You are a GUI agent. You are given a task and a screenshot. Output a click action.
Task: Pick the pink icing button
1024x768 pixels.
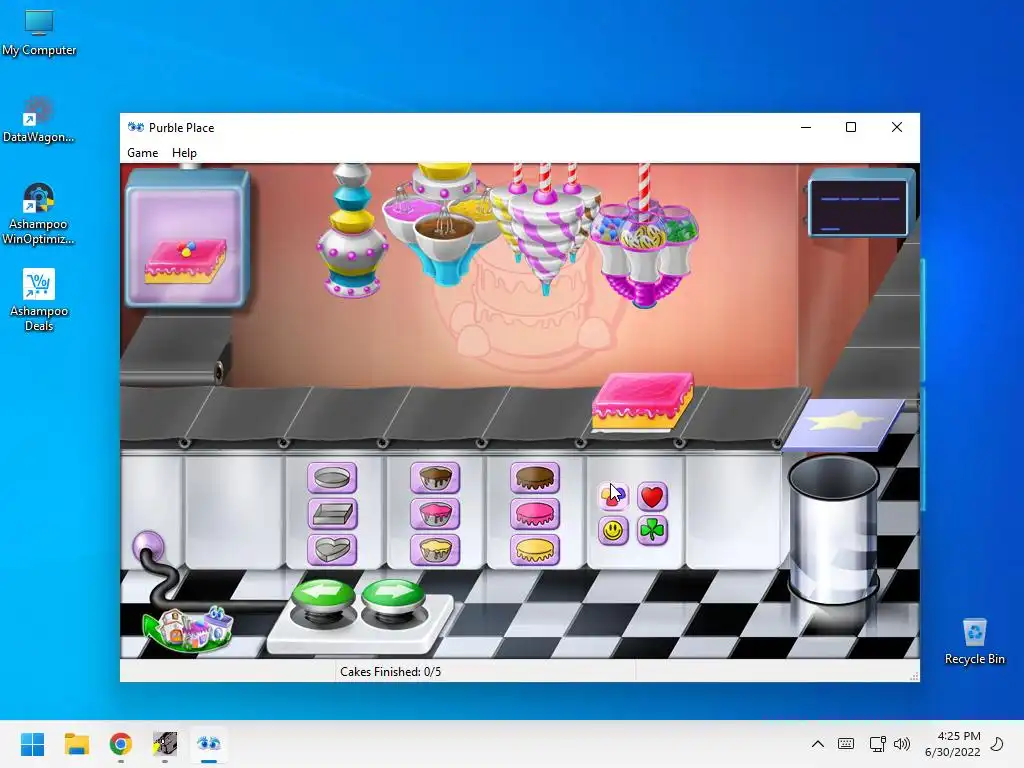point(535,513)
